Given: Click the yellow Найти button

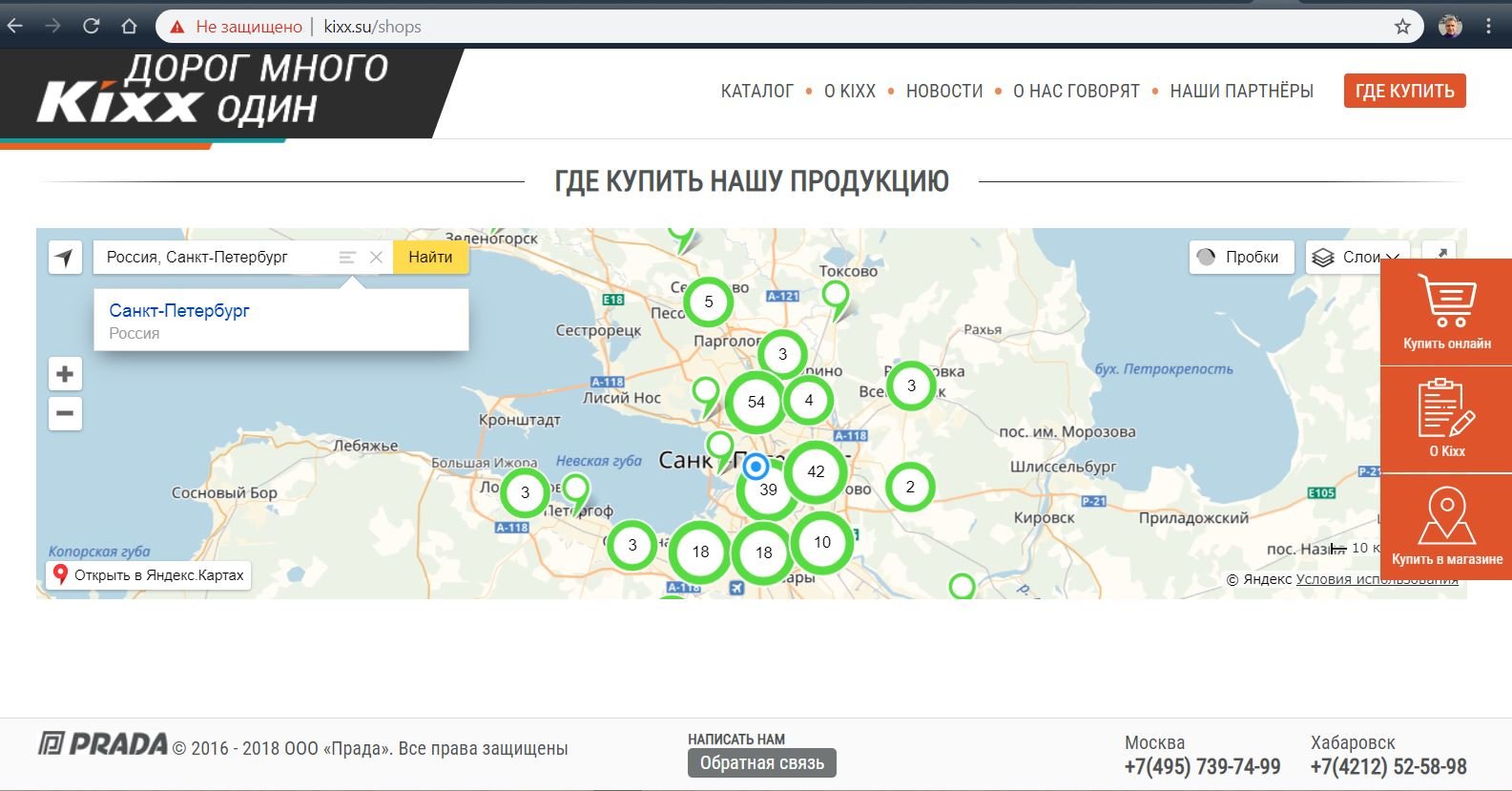Looking at the screenshot, I should click(x=430, y=257).
